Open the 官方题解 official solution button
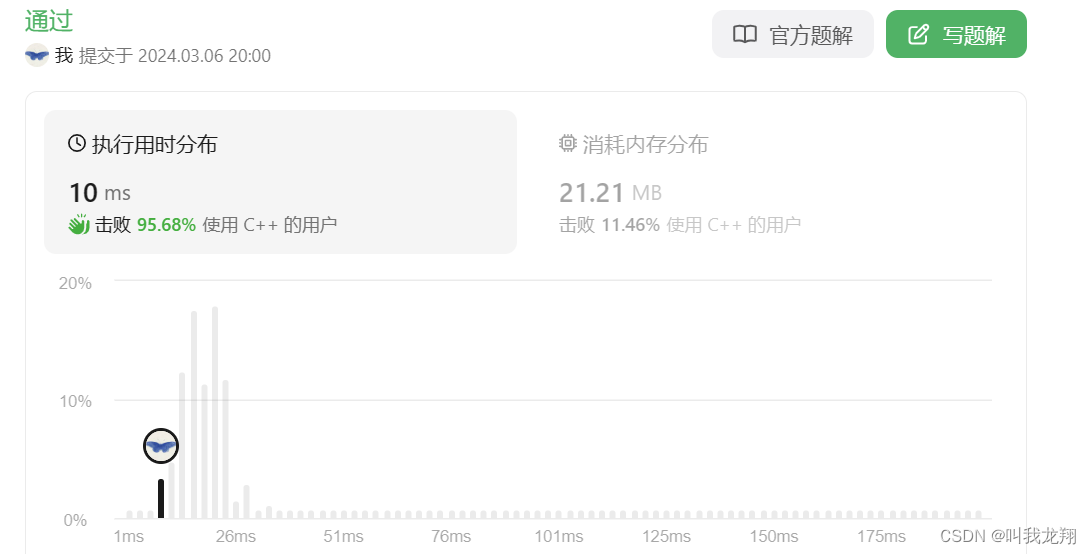Viewport: 1091px width, 554px height. pos(793,34)
